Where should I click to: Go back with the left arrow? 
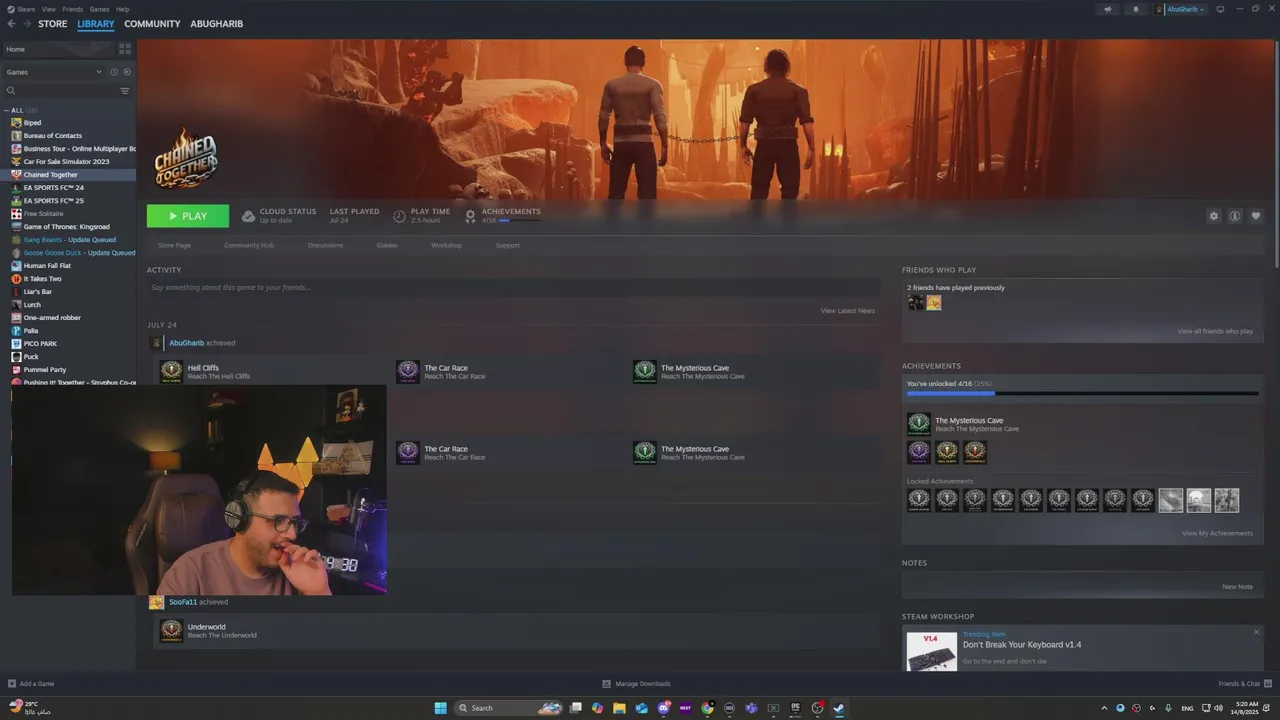11,24
